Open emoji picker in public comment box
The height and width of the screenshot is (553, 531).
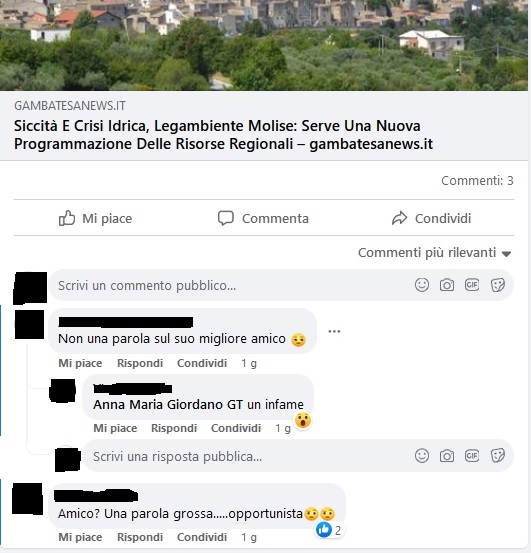422,285
